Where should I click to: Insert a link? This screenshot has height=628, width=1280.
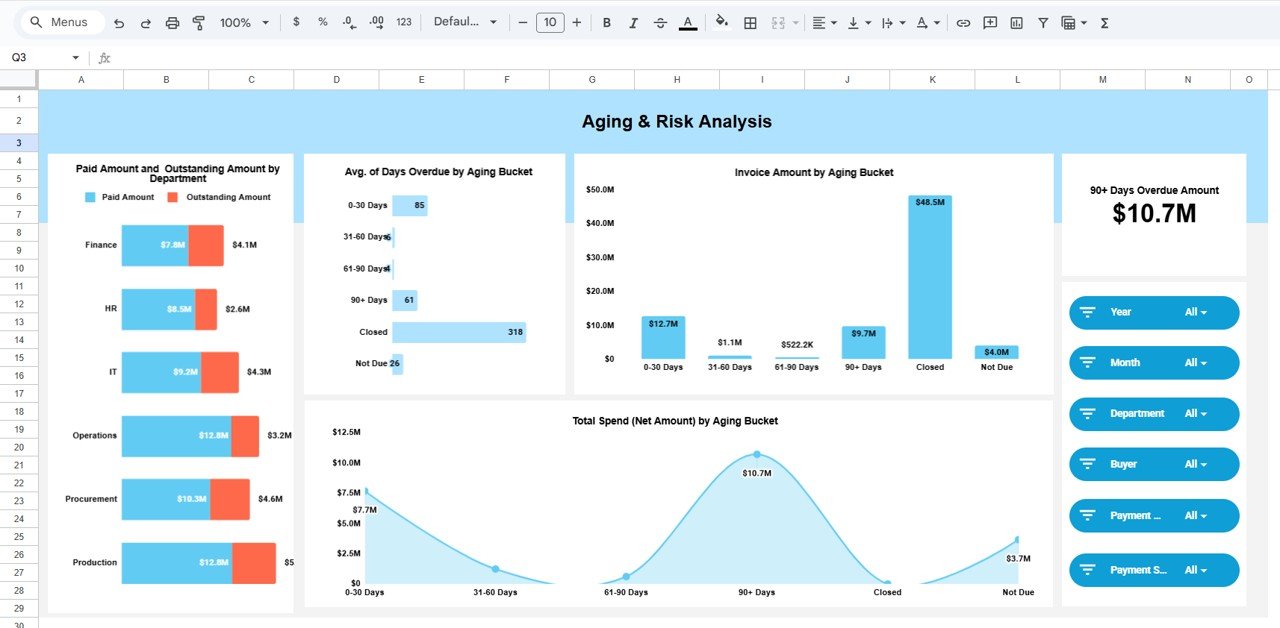point(963,21)
